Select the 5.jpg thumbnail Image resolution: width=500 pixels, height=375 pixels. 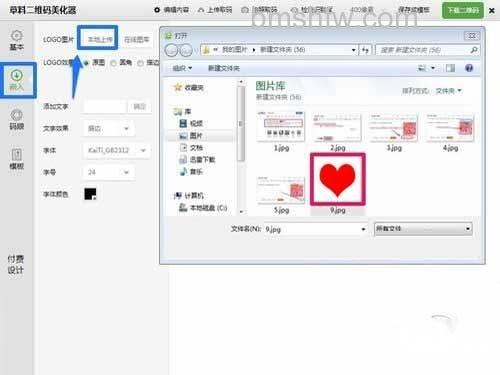(x=281, y=190)
